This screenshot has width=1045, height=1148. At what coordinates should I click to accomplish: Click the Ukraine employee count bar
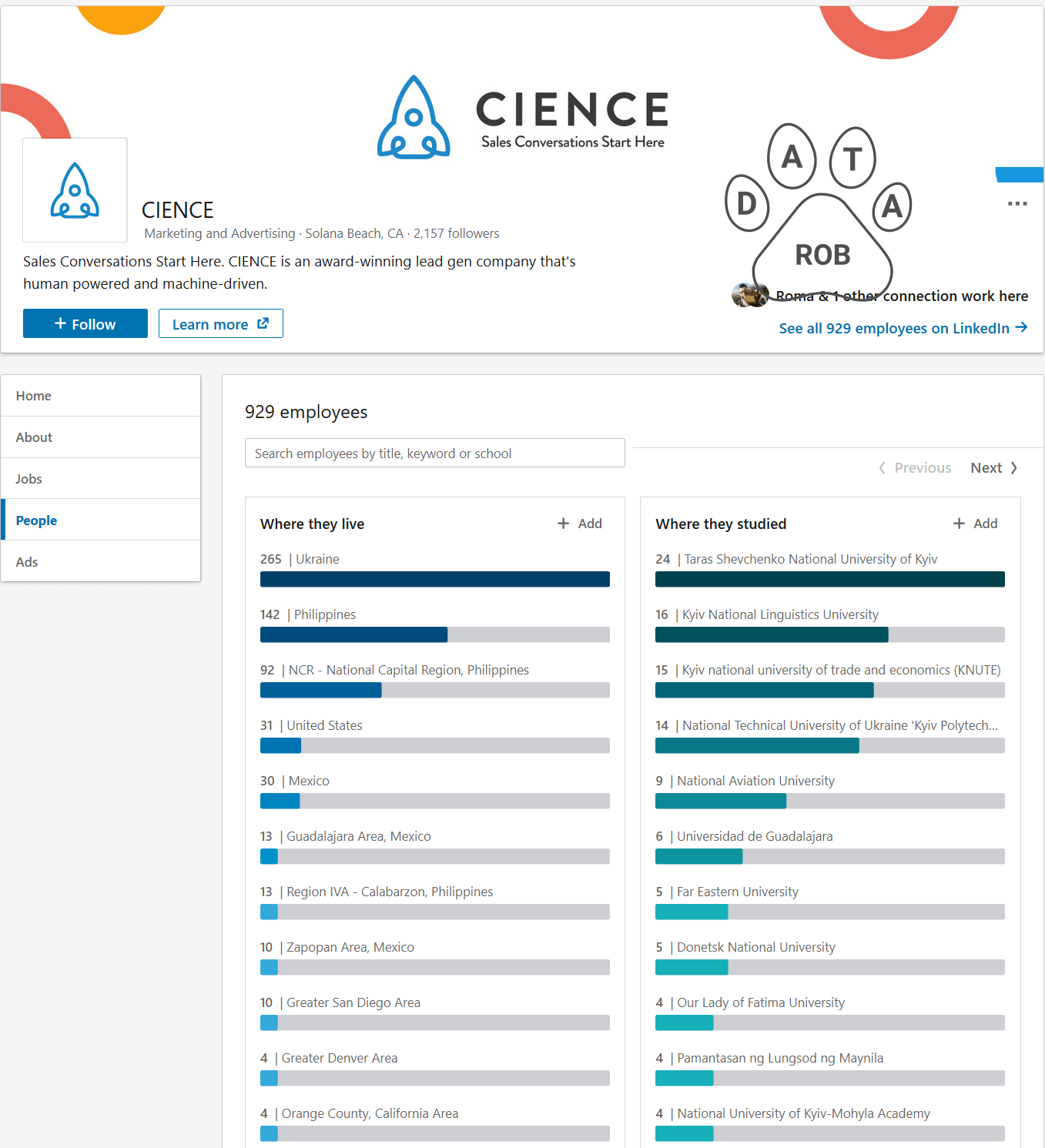434,579
